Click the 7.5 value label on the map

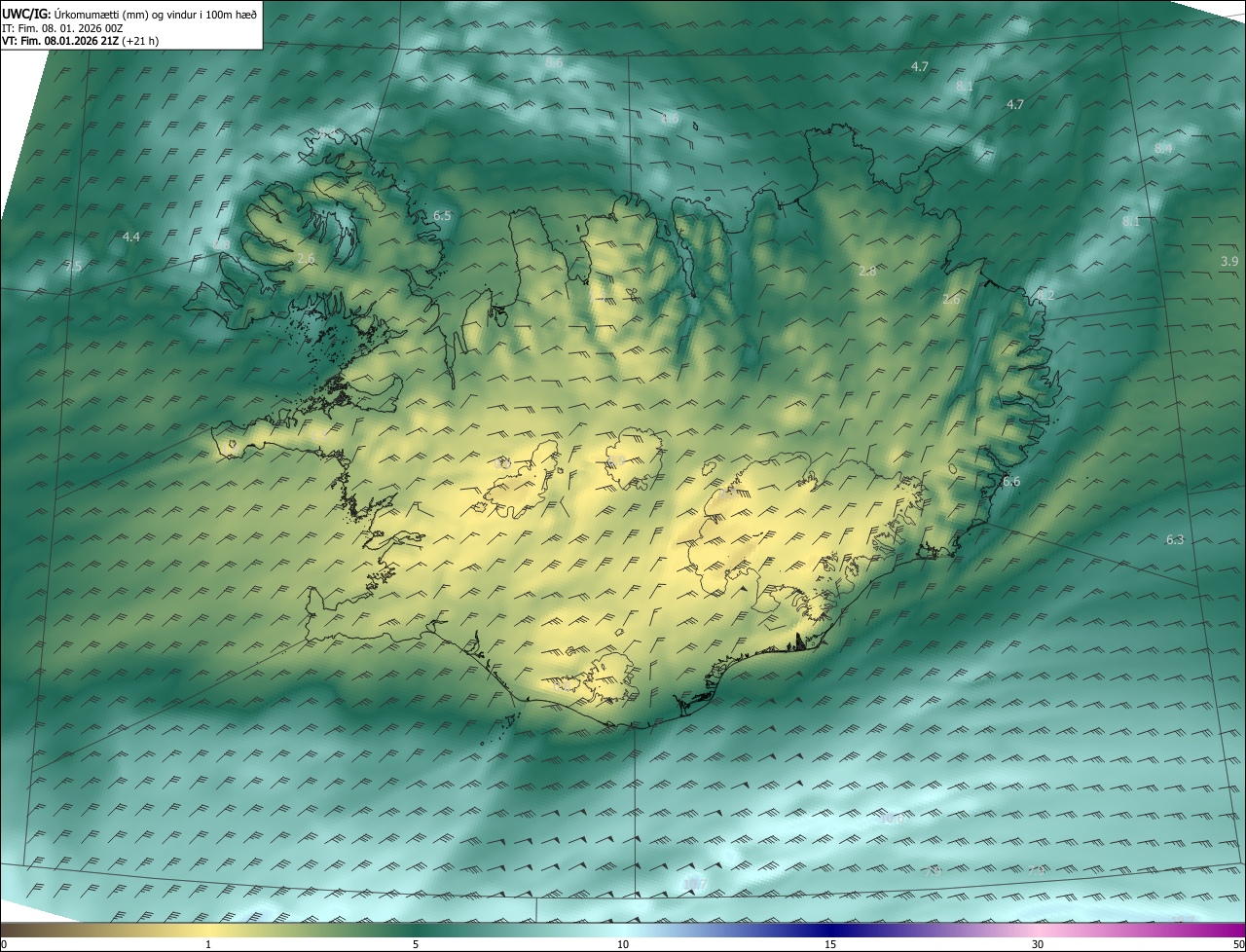pyautogui.click(x=73, y=266)
